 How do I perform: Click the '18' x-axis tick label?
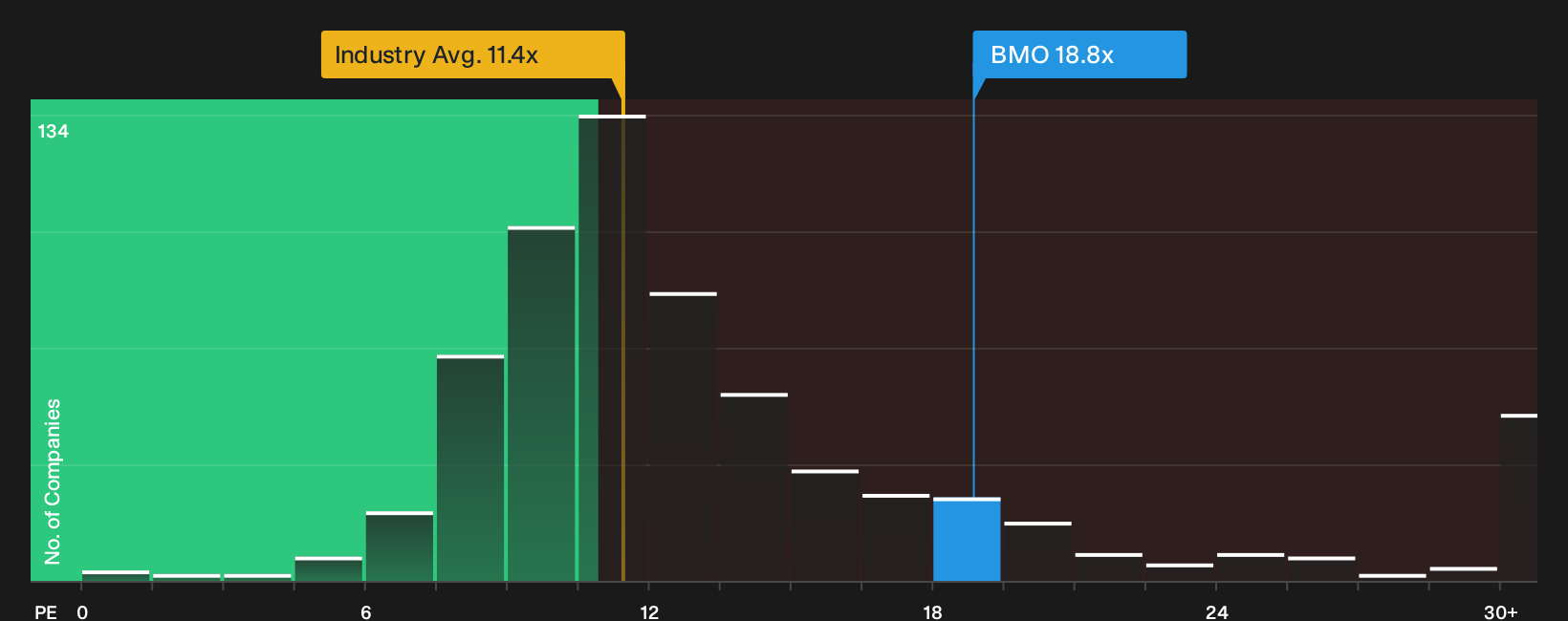click(932, 611)
